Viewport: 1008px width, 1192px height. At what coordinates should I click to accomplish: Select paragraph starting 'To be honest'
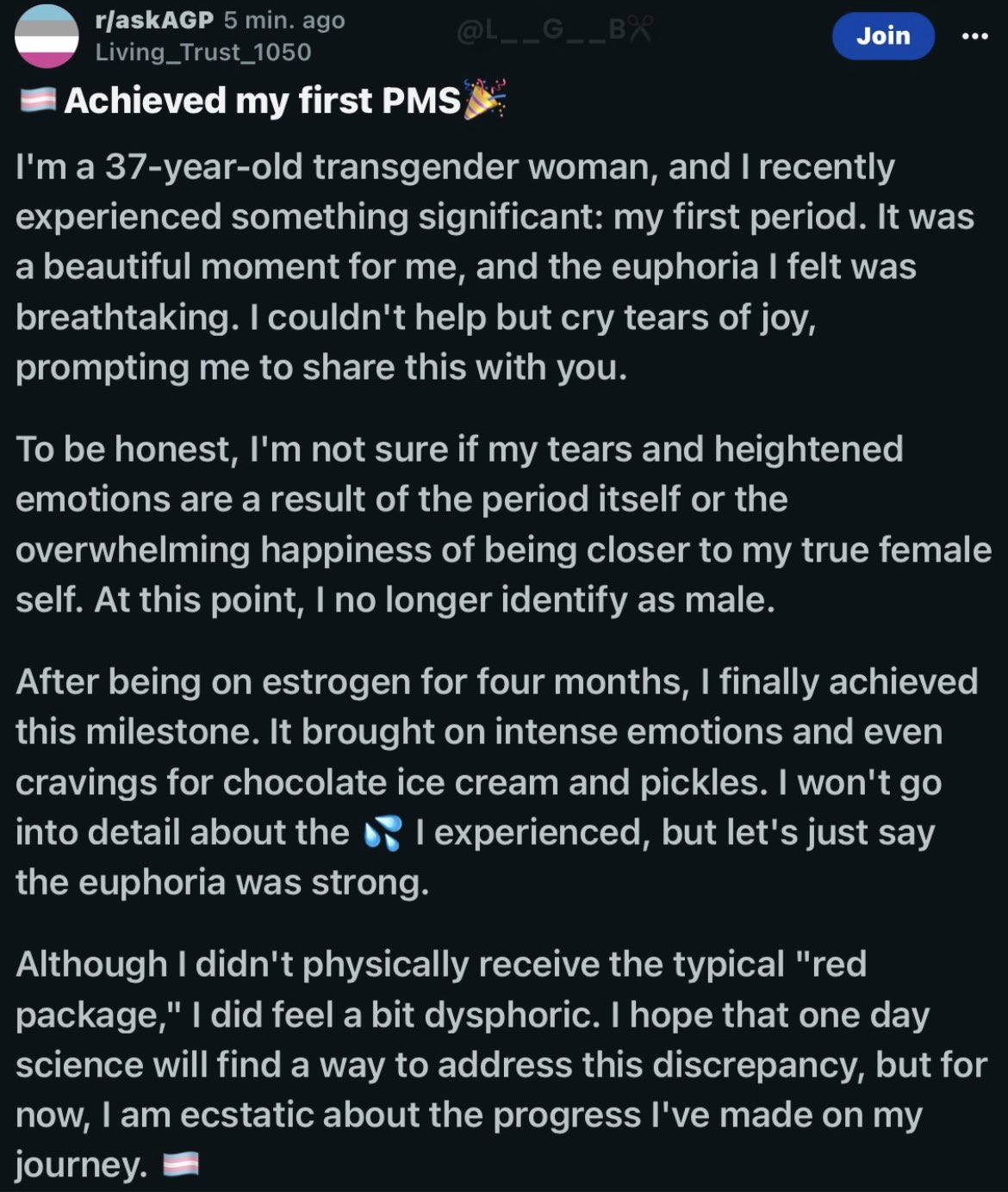[503, 524]
